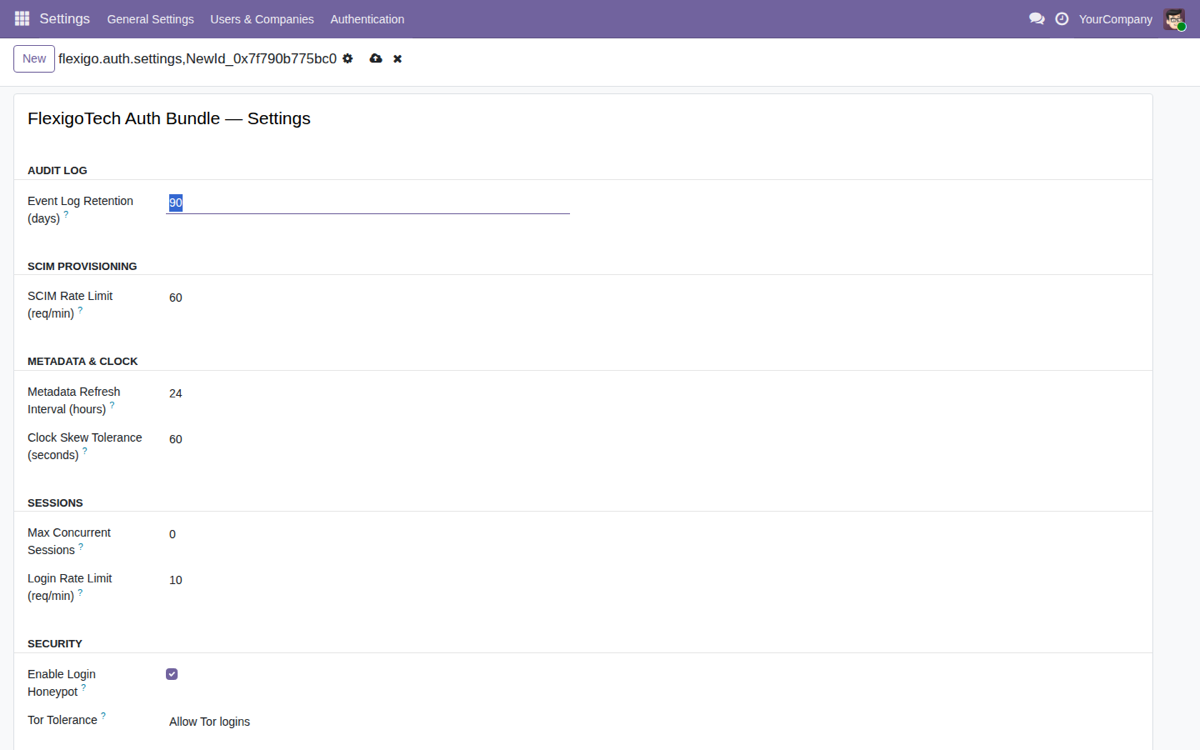
Task: Click the SCIM PROVISIONING section header
Action: [x=82, y=266]
